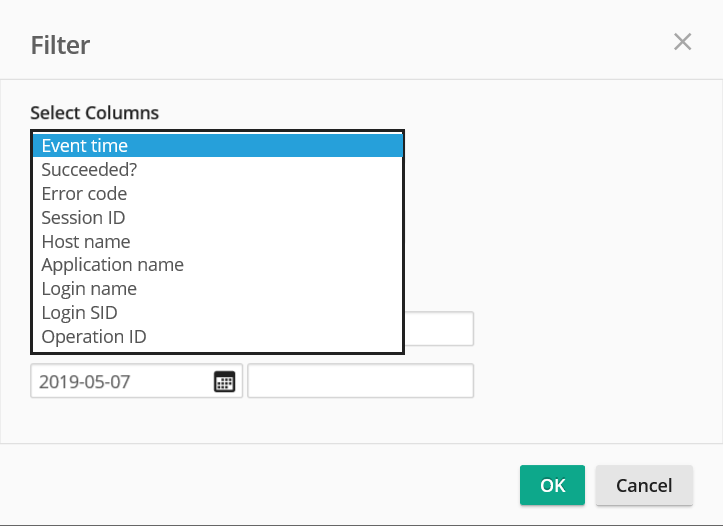Open the calendar date picker icon
The height and width of the screenshot is (526, 723).
[x=224, y=382]
